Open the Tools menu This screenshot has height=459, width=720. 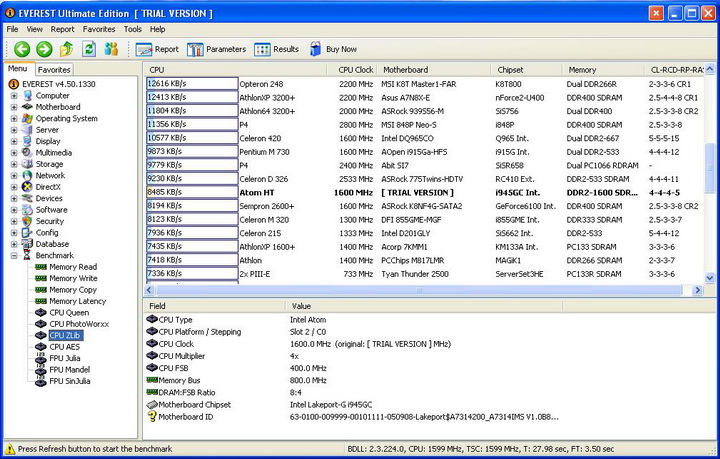click(x=133, y=29)
